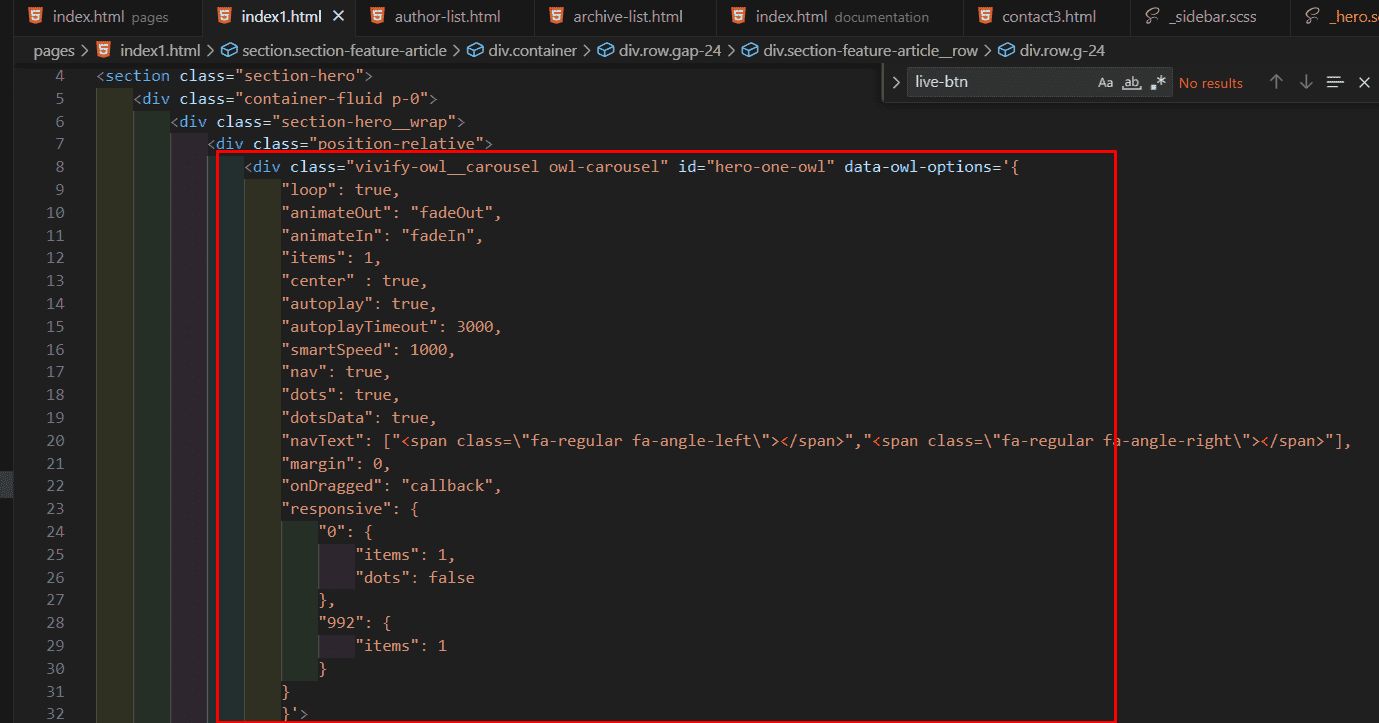Viewport: 1379px width, 723px height.
Task: Click the "autoplayTimeout": 3000 line
Action: click(391, 327)
